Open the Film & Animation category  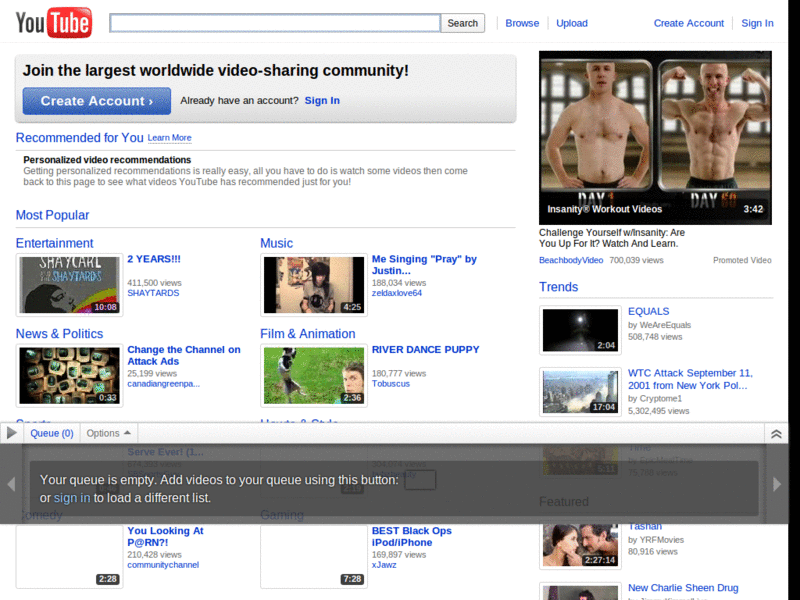click(308, 334)
